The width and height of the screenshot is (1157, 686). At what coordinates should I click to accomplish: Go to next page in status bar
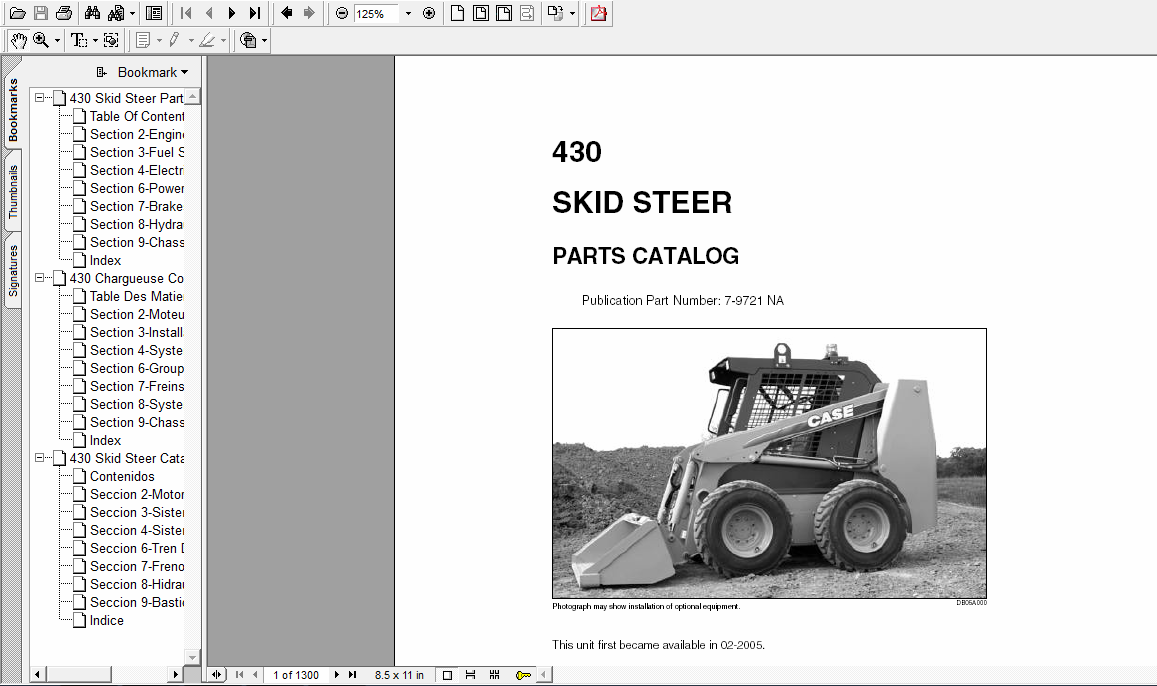click(336, 674)
